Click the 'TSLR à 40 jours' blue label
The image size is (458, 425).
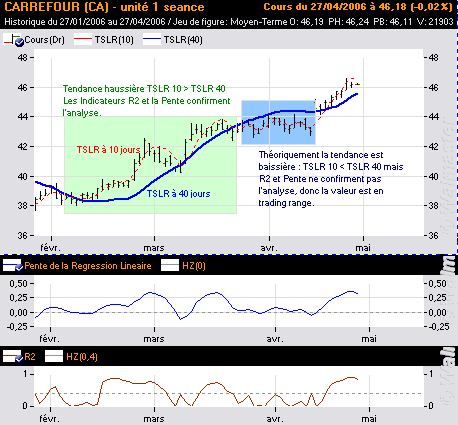179,194
